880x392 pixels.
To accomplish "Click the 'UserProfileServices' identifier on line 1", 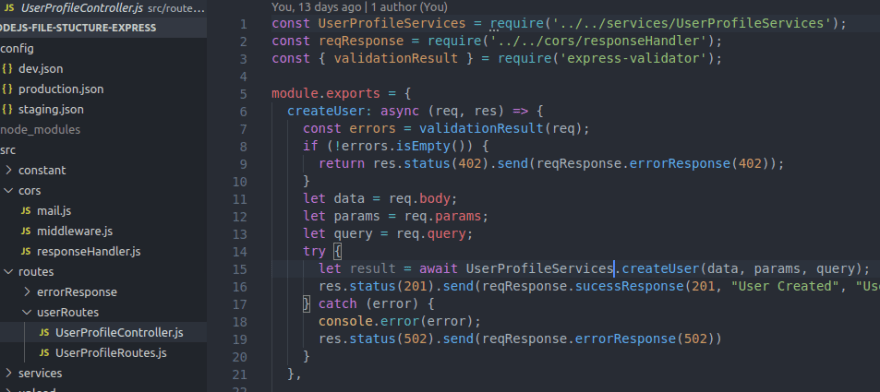I will tap(392, 24).
